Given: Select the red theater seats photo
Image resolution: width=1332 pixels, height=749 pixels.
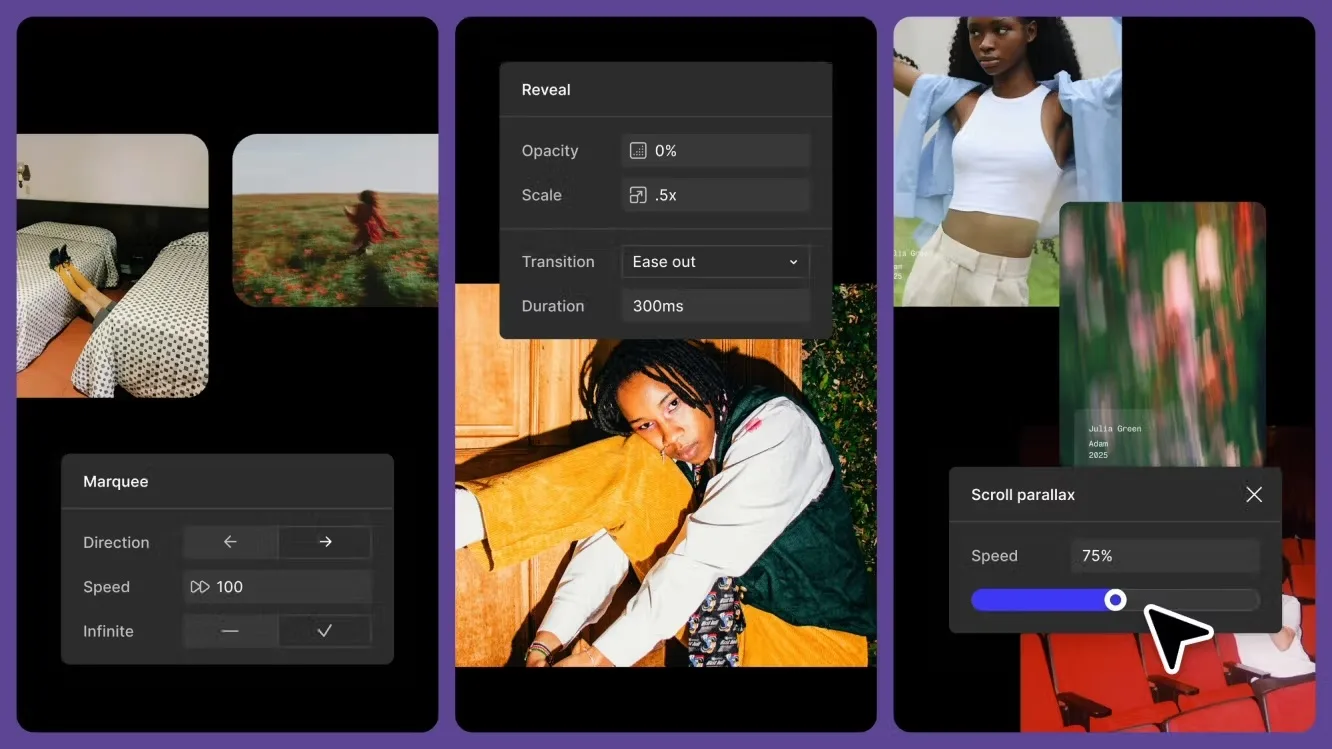Looking at the screenshot, I should pos(1167,680).
